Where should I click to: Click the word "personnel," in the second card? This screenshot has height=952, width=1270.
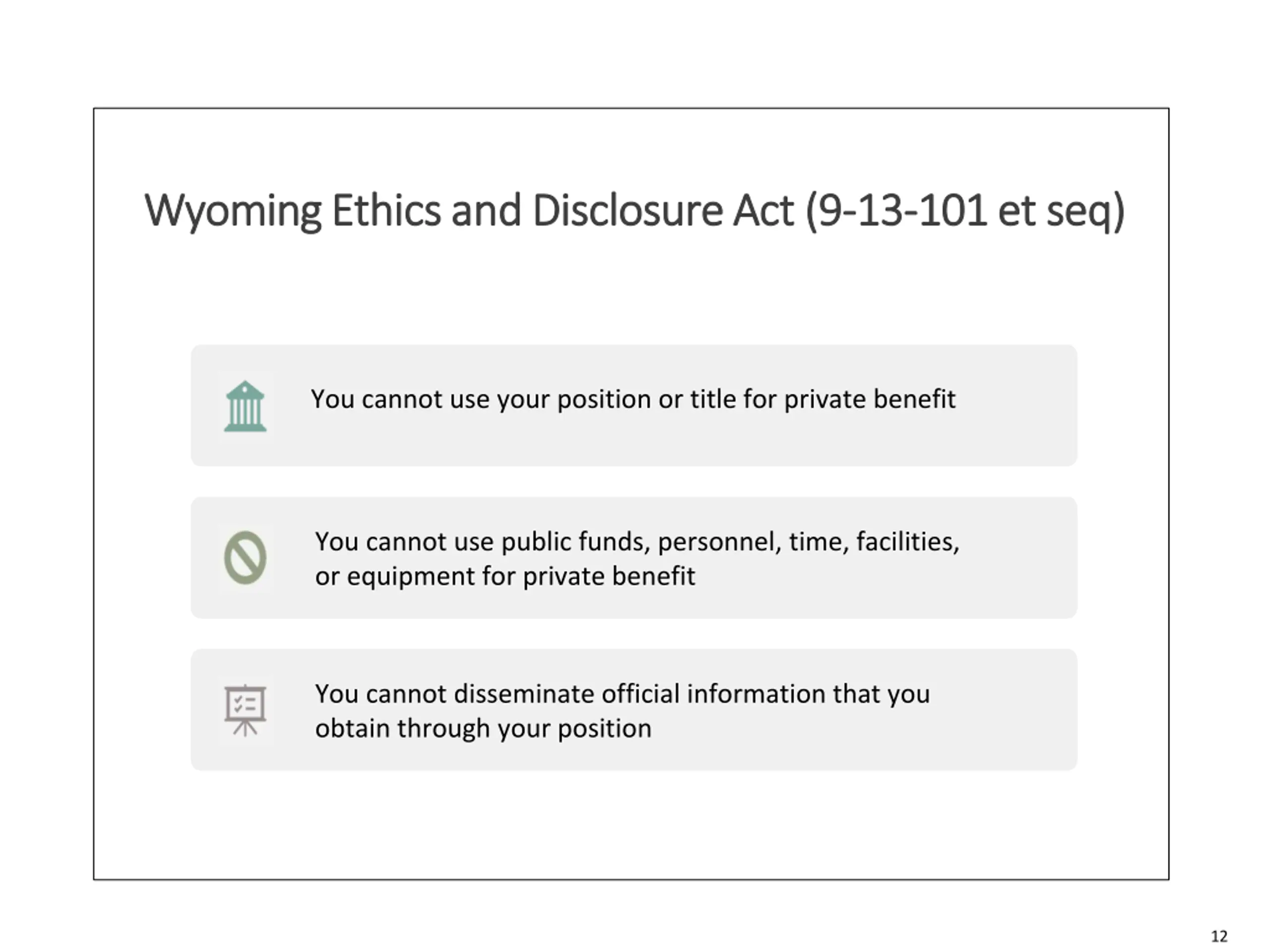(x=719, y=543)
